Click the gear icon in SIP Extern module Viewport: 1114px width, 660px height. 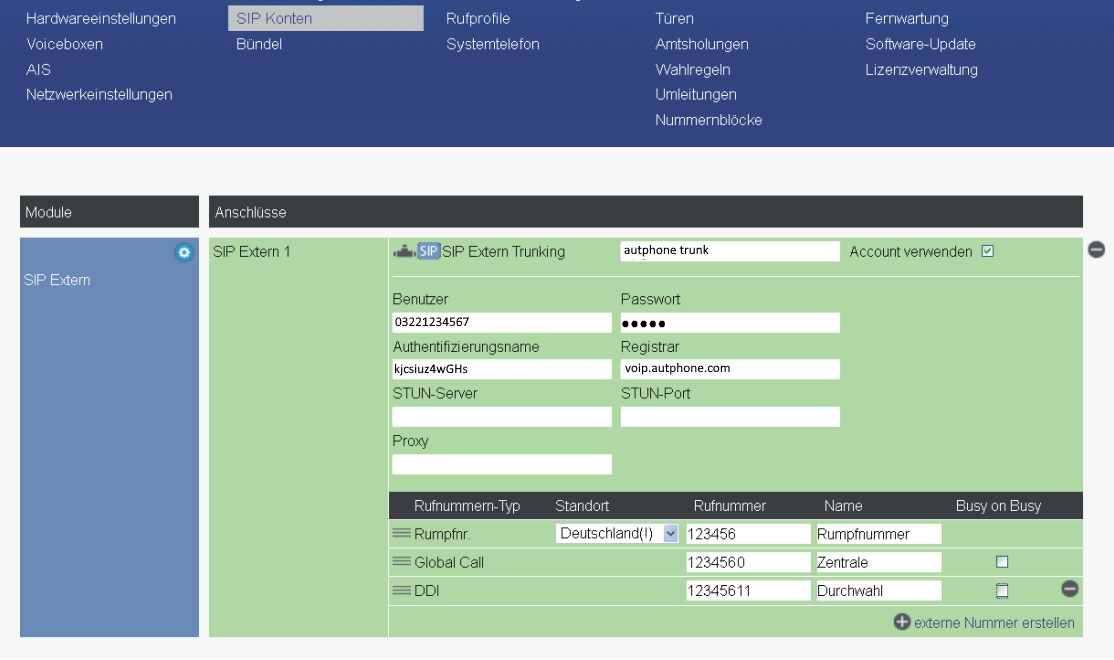[183, 253]
